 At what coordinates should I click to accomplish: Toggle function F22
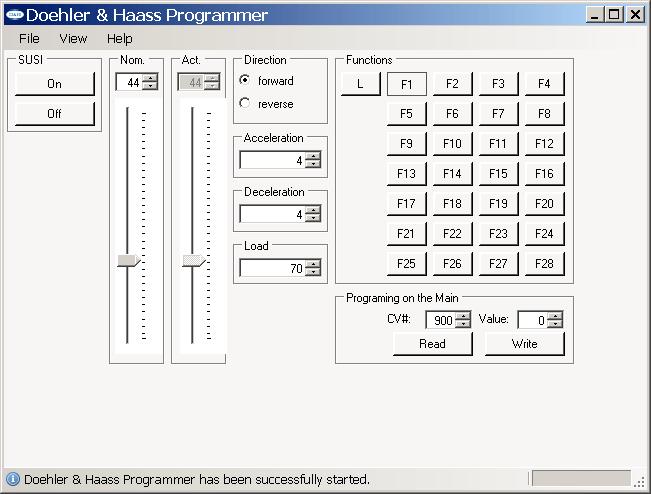pyautogui.click(x=453, y=234)
